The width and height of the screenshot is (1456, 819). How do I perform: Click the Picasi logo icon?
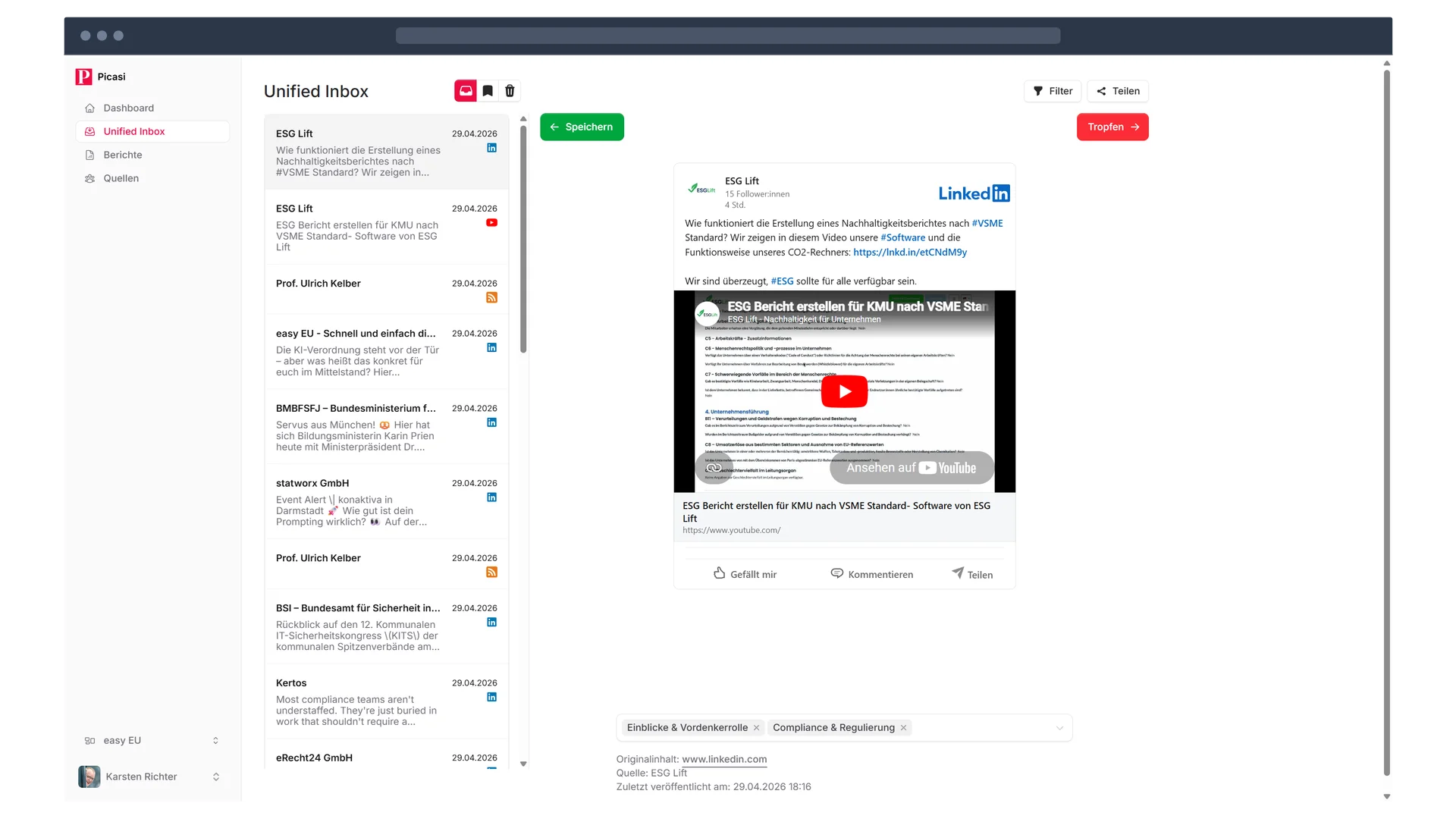[83, 77]
